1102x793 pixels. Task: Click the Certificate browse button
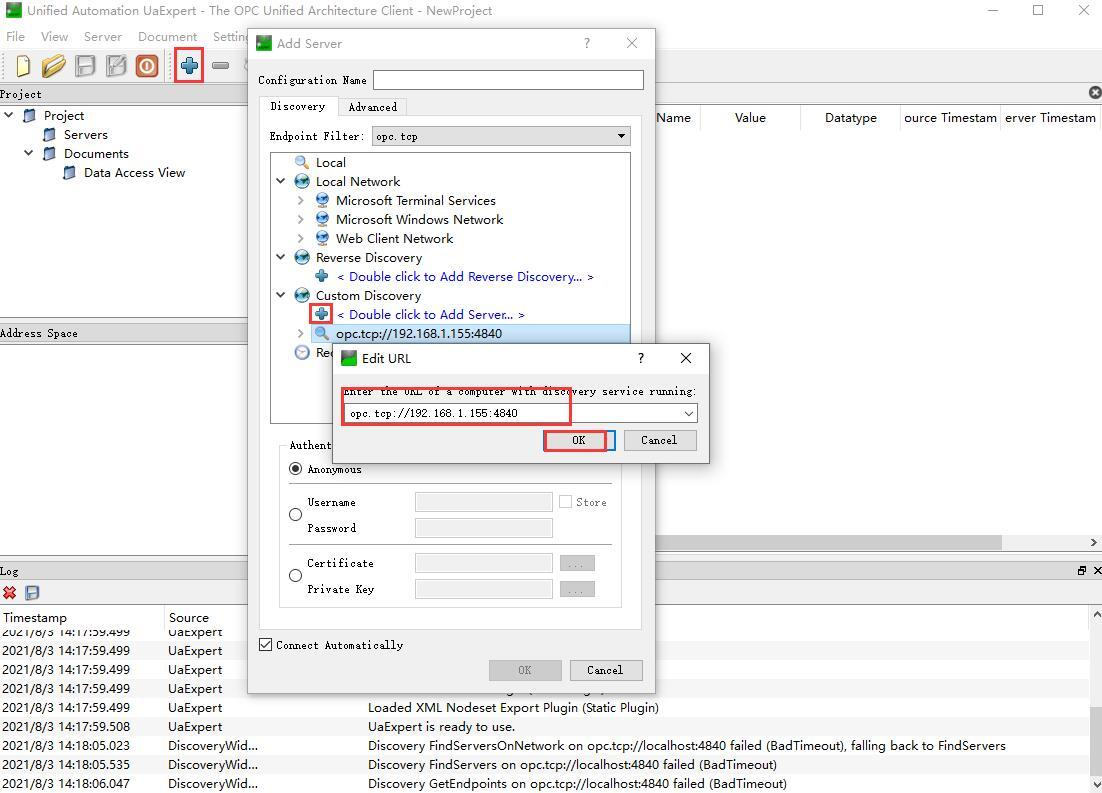click(x=577, y=563)
